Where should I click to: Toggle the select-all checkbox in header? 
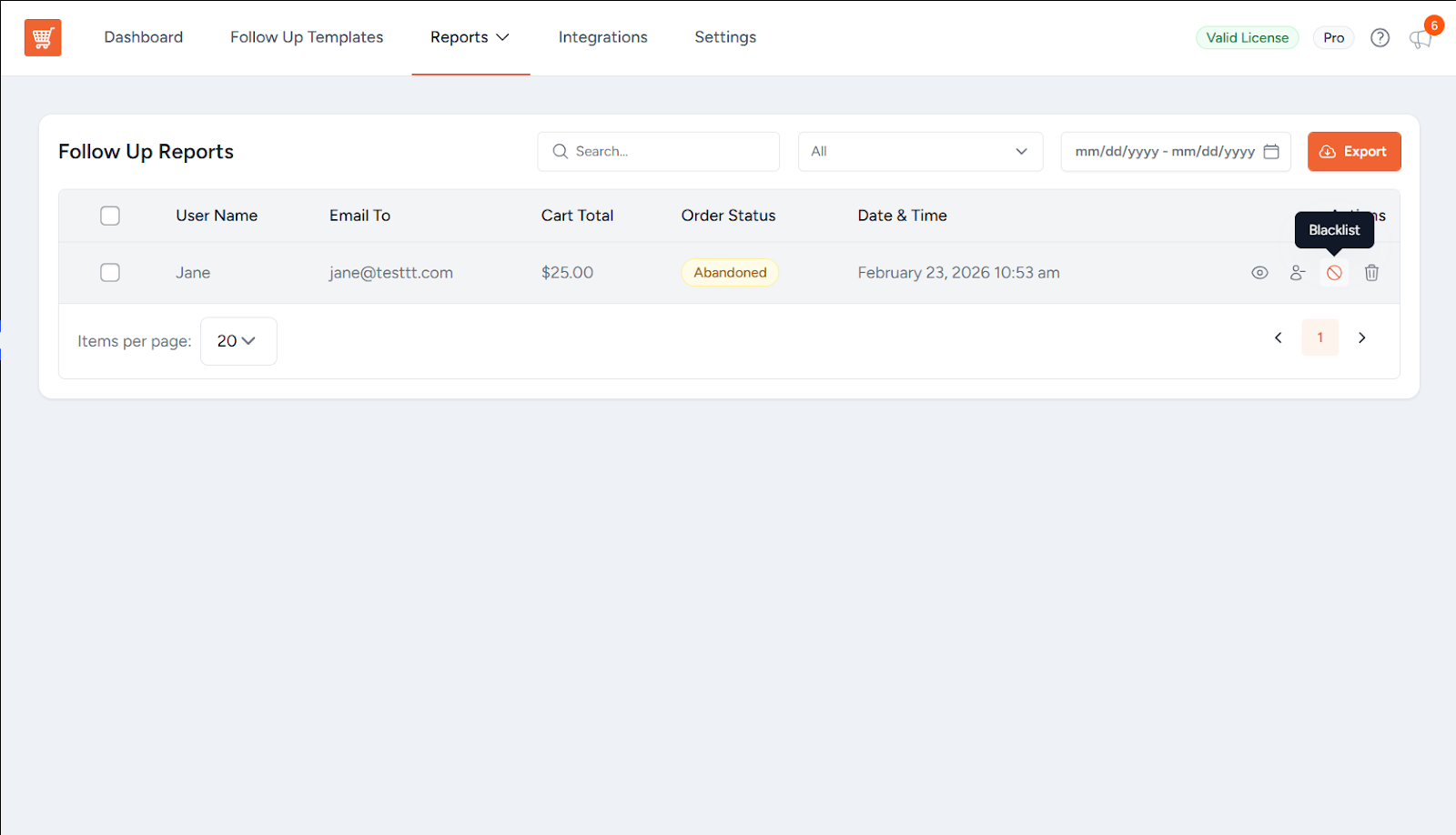[x=110, y=216]
